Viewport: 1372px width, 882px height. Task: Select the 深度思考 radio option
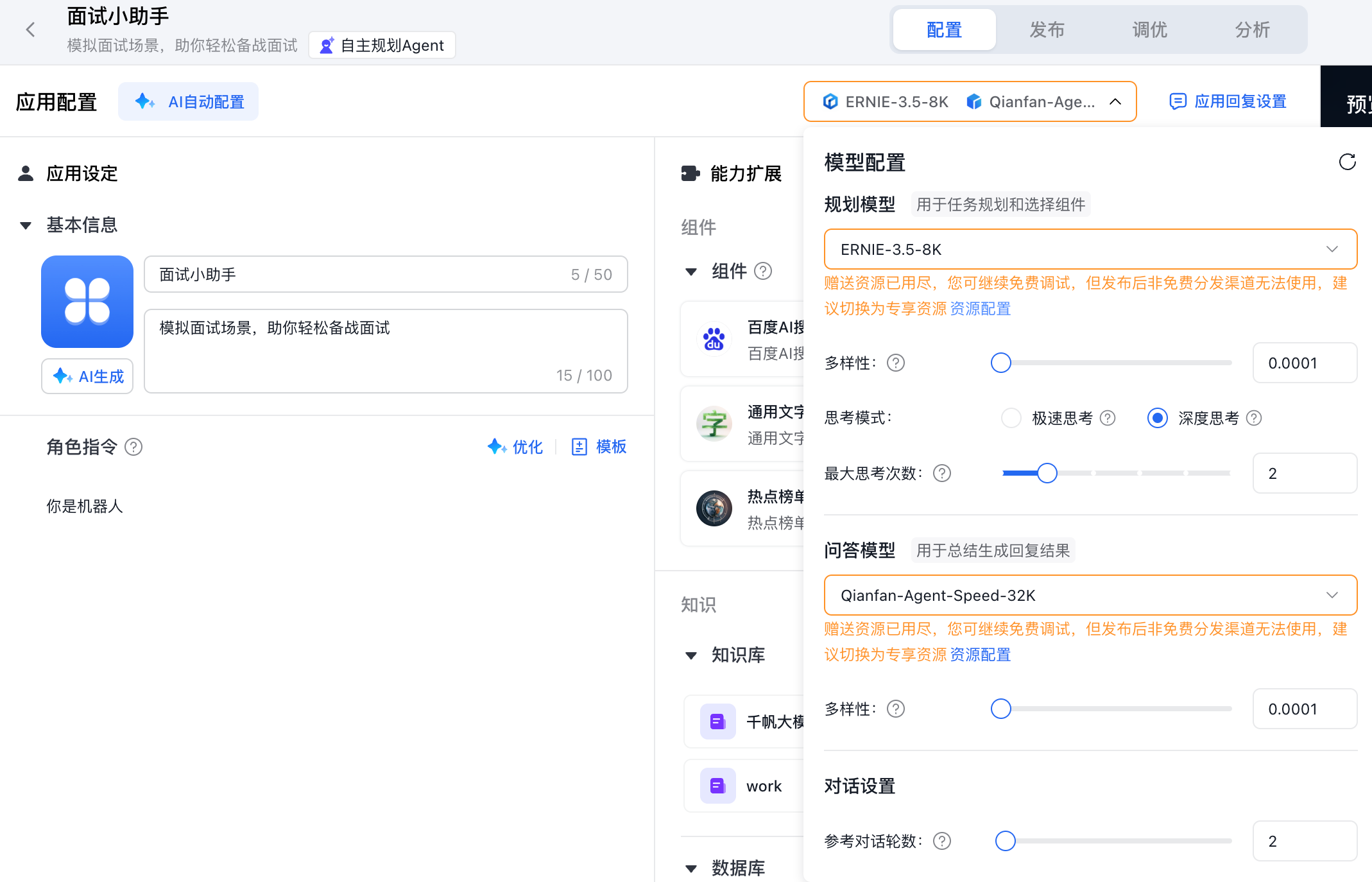[1157, 419]
